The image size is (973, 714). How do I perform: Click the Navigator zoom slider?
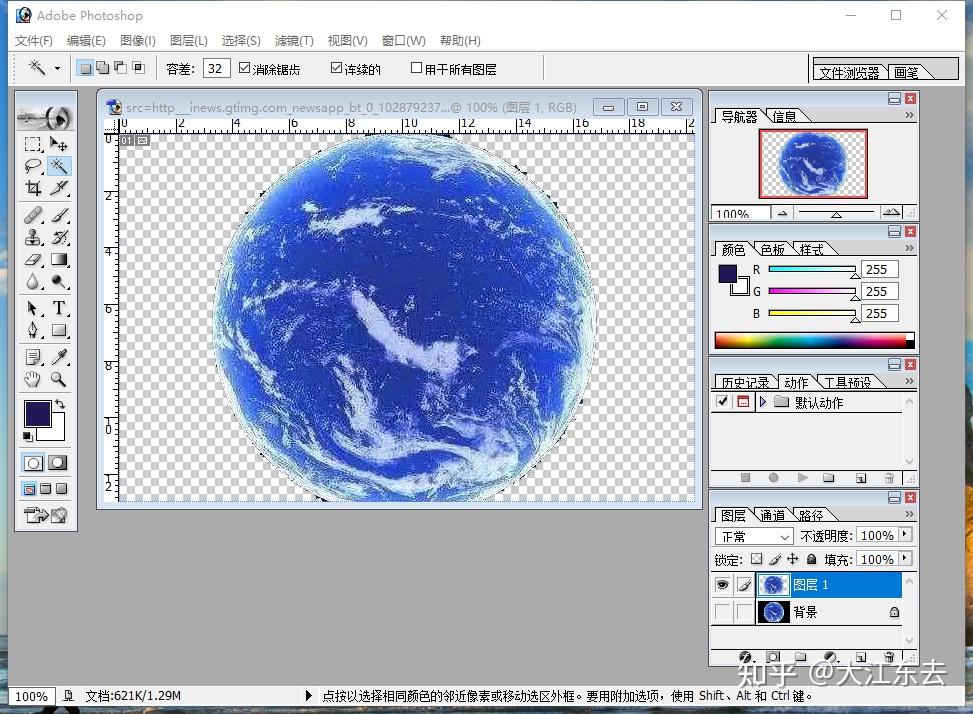[836, 213]
